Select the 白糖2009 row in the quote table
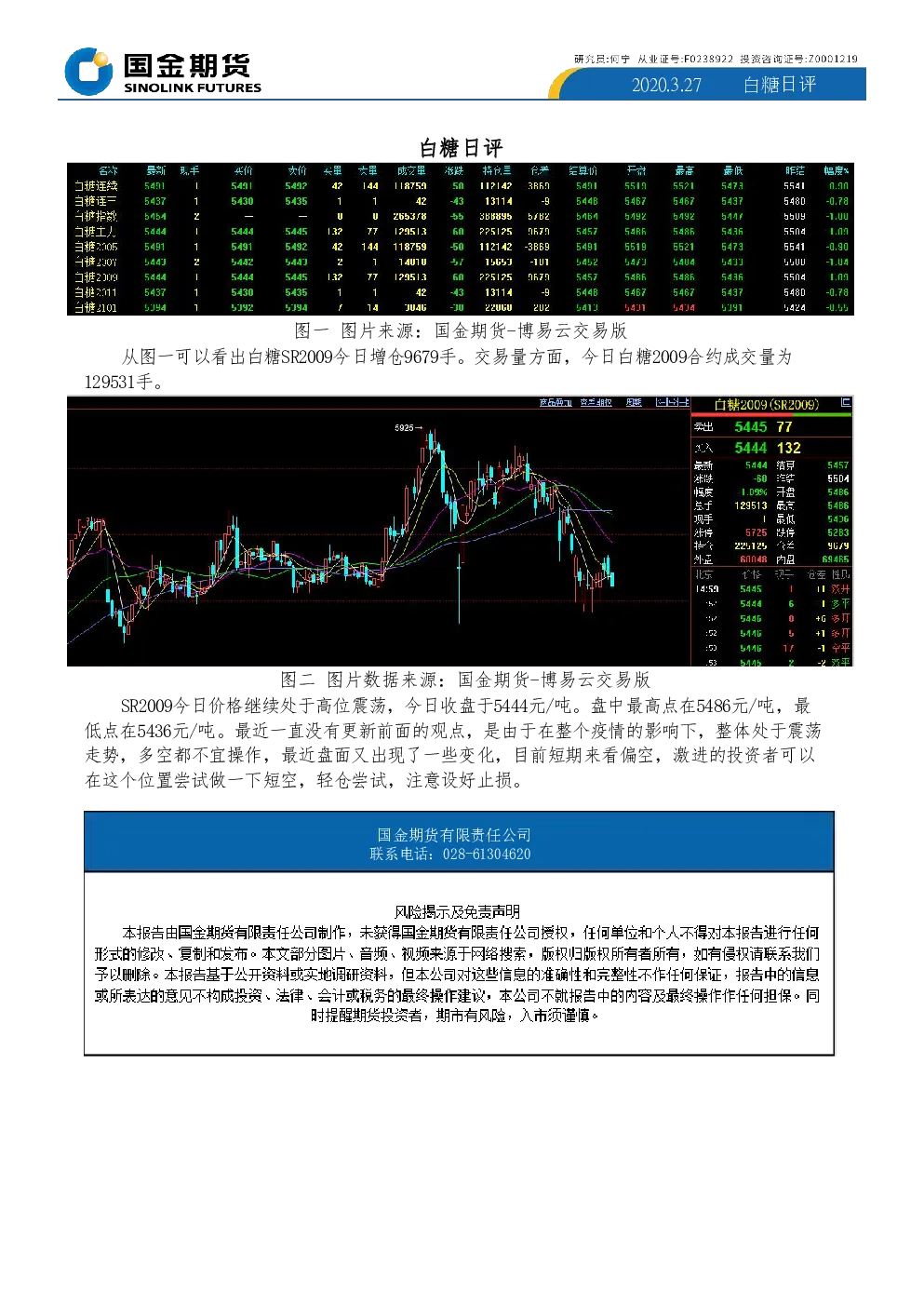The width and height of the screenshot is (924, 1306). pos(459,277)
